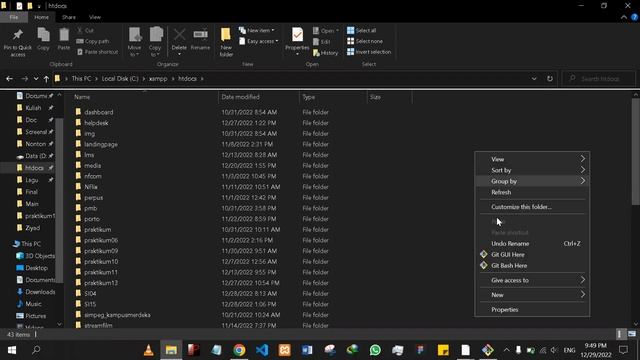640x360 pixels.
Task: Open recent locations dropdown arrow
Action: coord(36,78)
